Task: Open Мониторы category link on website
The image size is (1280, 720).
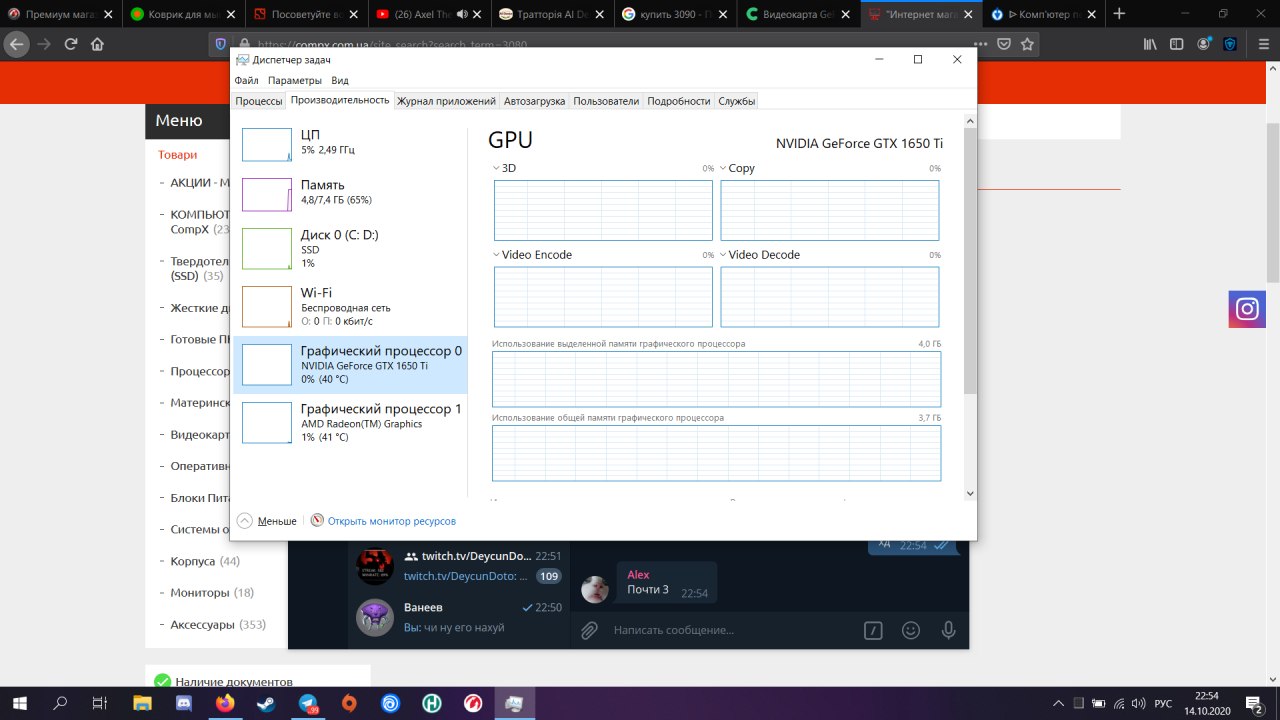Action: (x=200, y=593)
